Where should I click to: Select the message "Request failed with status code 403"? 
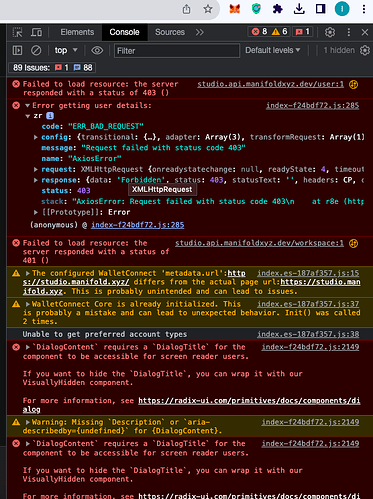163,148
